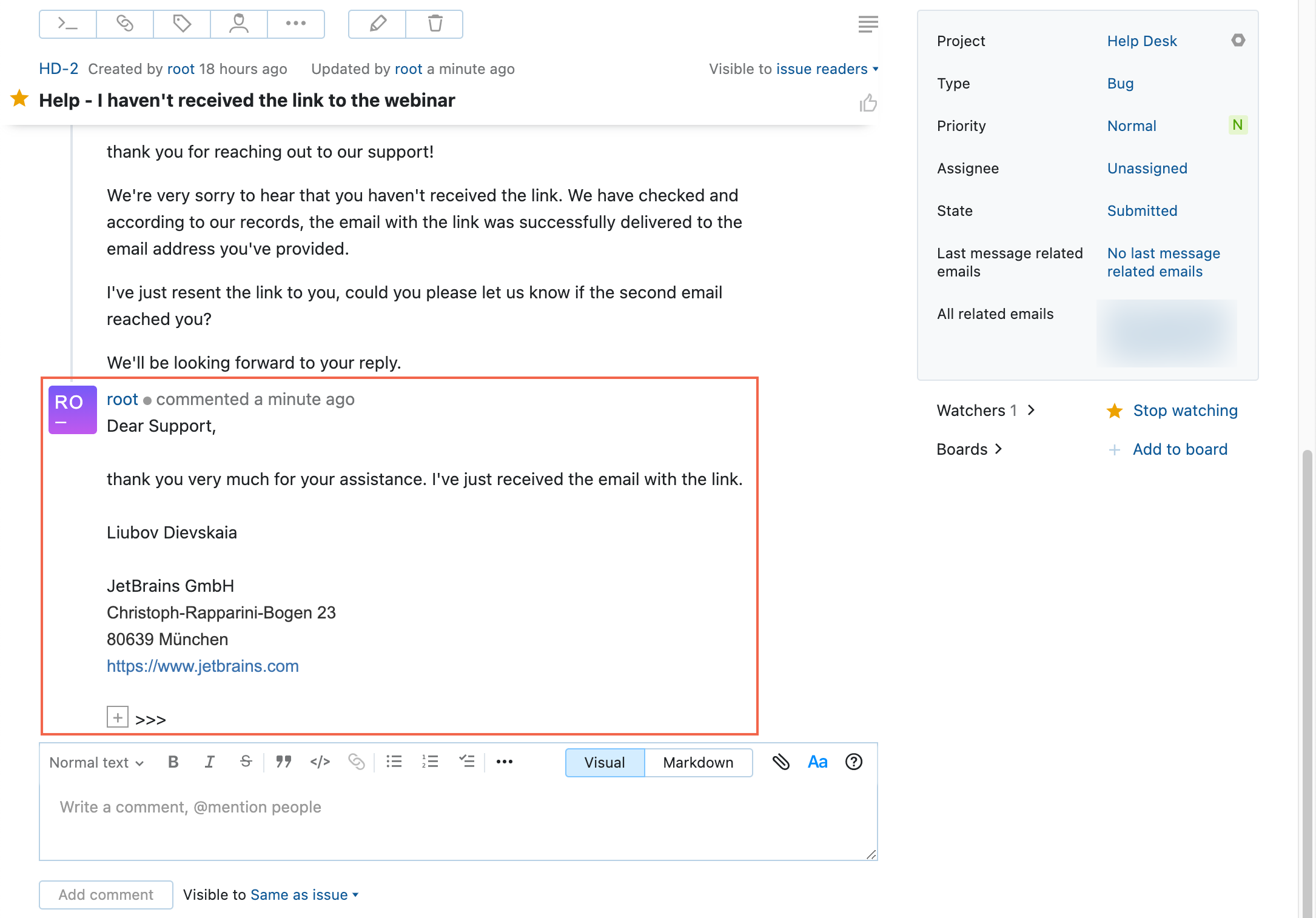Image resolution: width=1316 pixels, height=918 pixels.
Task: Click the Stop watching link
Action: 1185,410
